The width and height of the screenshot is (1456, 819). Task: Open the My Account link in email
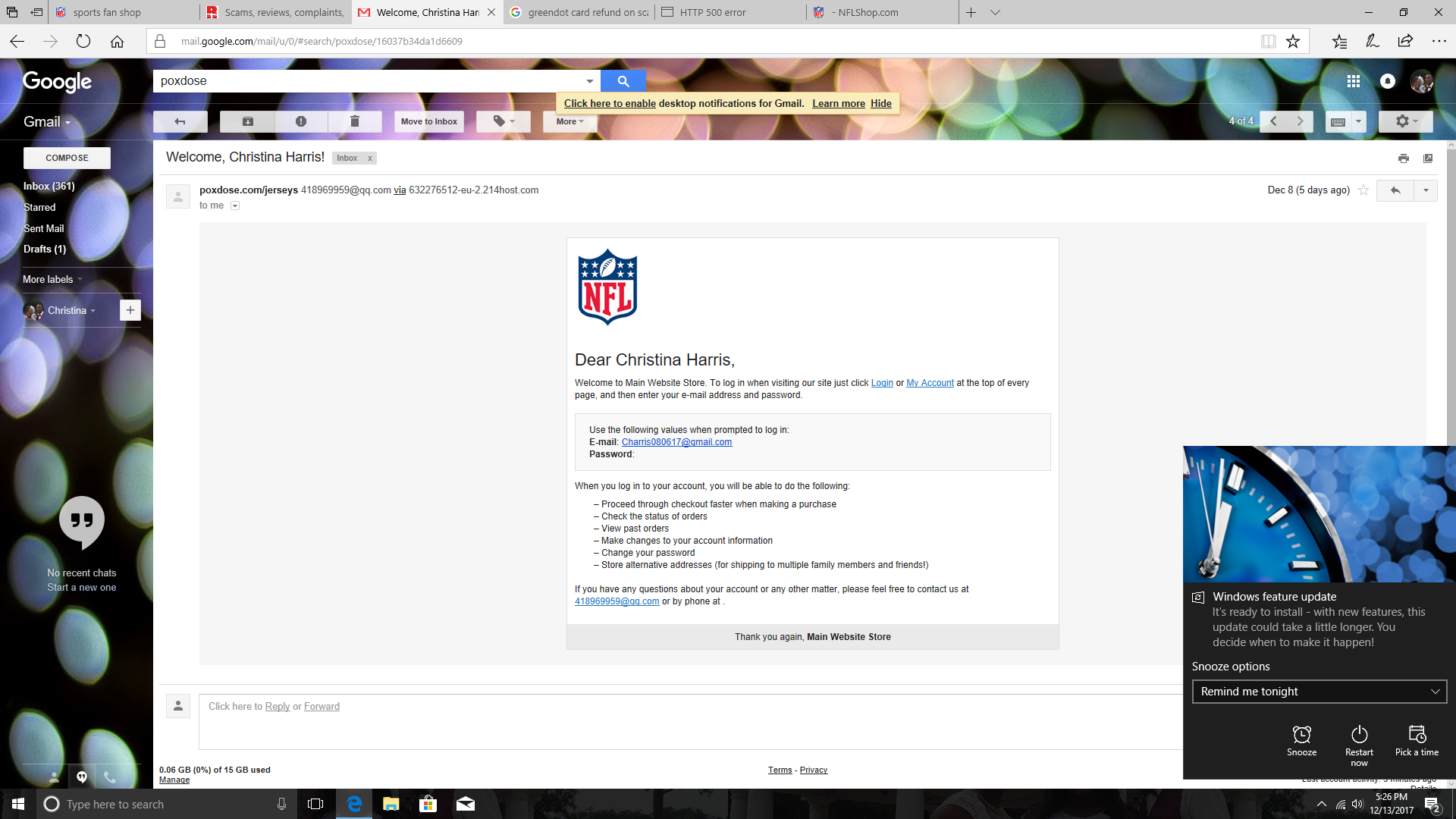click(x=930, y=383)
